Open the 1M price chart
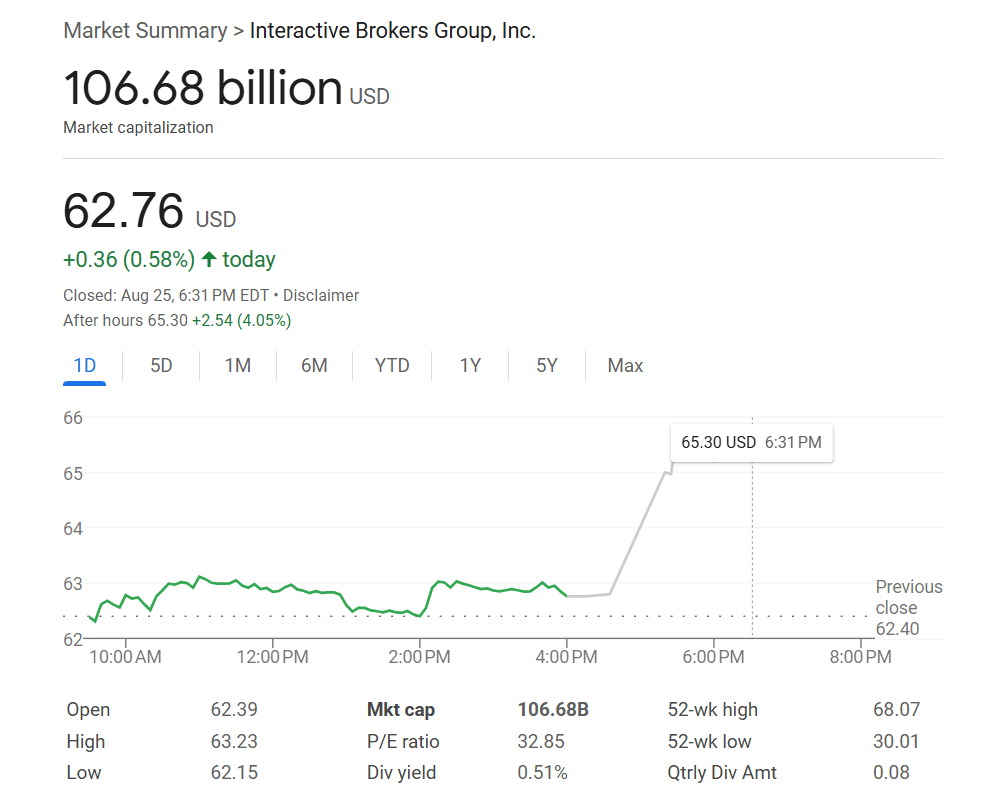This screenshot has width=996, height=812. tap(237, 365)
